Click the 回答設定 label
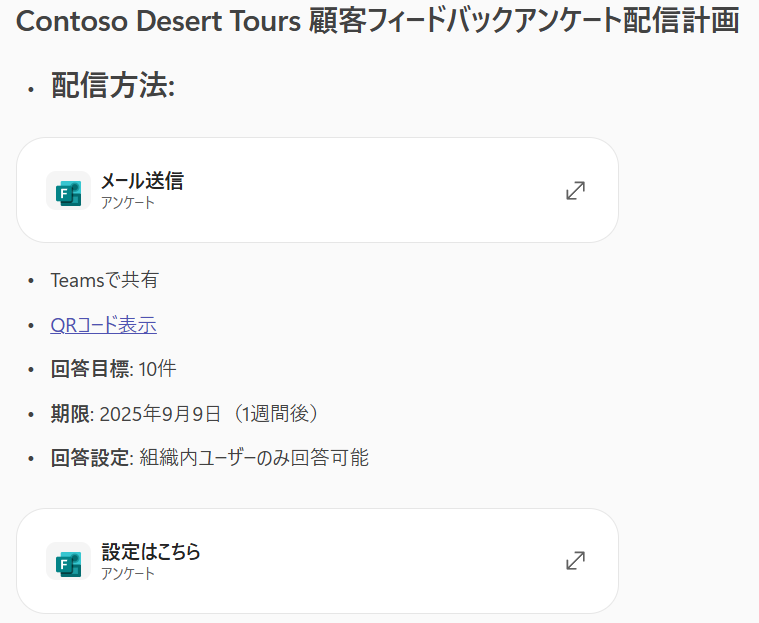The image size is (759, 623). pos(90,458)
